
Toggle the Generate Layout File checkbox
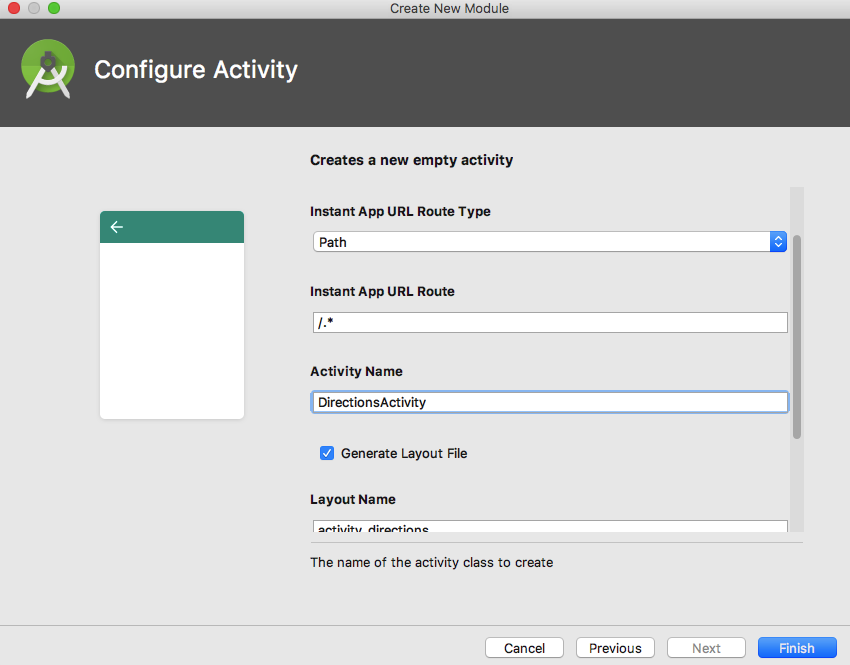click(x=327, y=453)
